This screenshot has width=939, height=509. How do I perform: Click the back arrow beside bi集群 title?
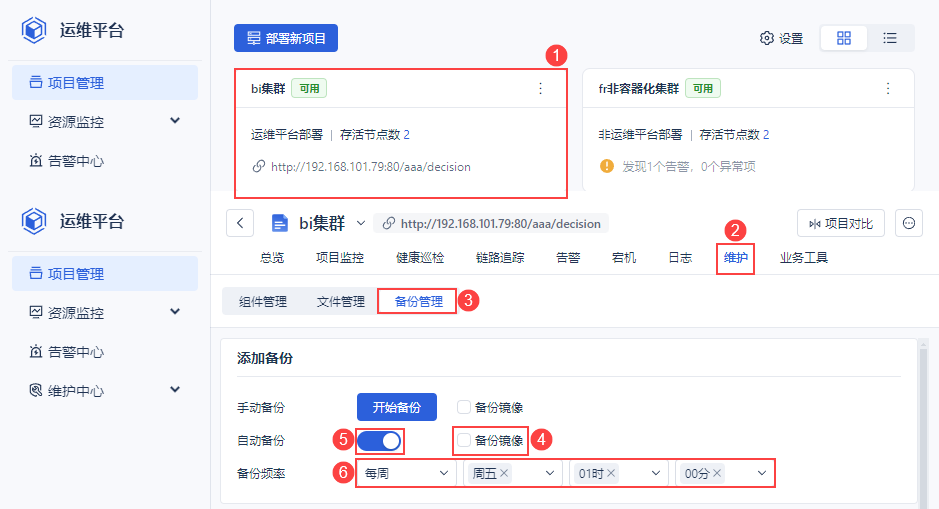240,223
